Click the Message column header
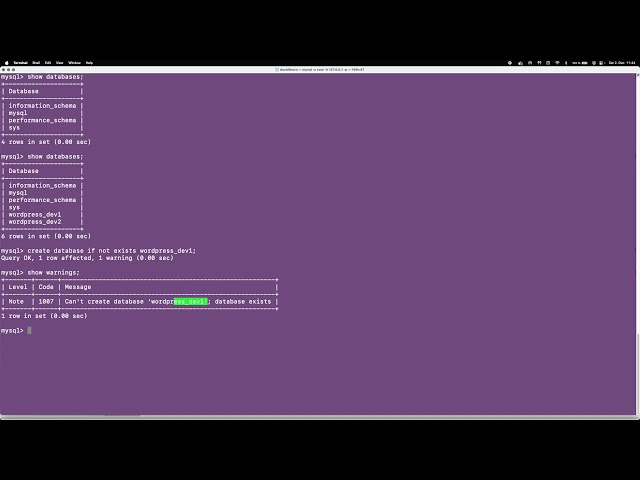640x480 pixels. 78,287
